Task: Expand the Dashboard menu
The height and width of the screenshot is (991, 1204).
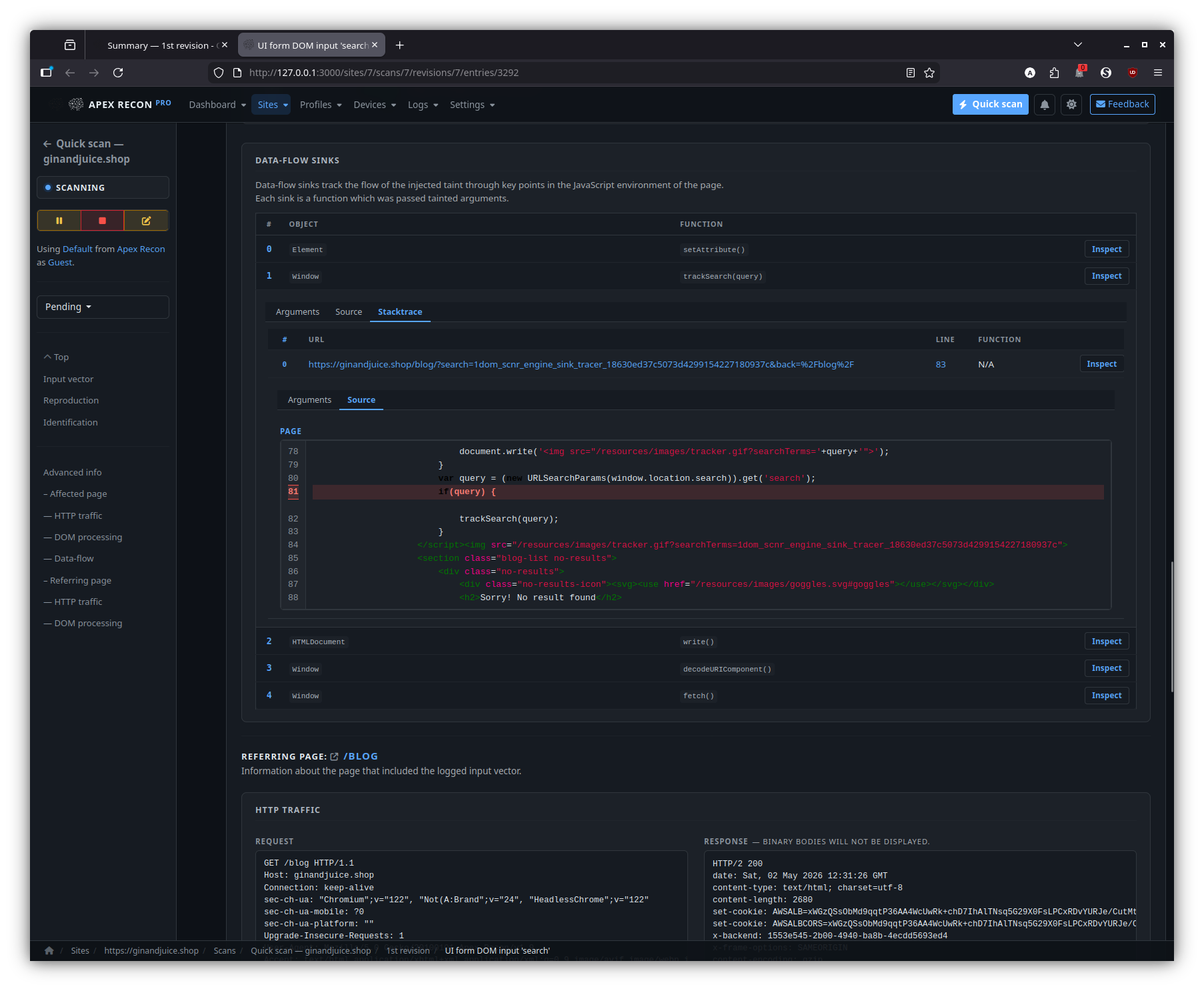Action: [217, 105]
